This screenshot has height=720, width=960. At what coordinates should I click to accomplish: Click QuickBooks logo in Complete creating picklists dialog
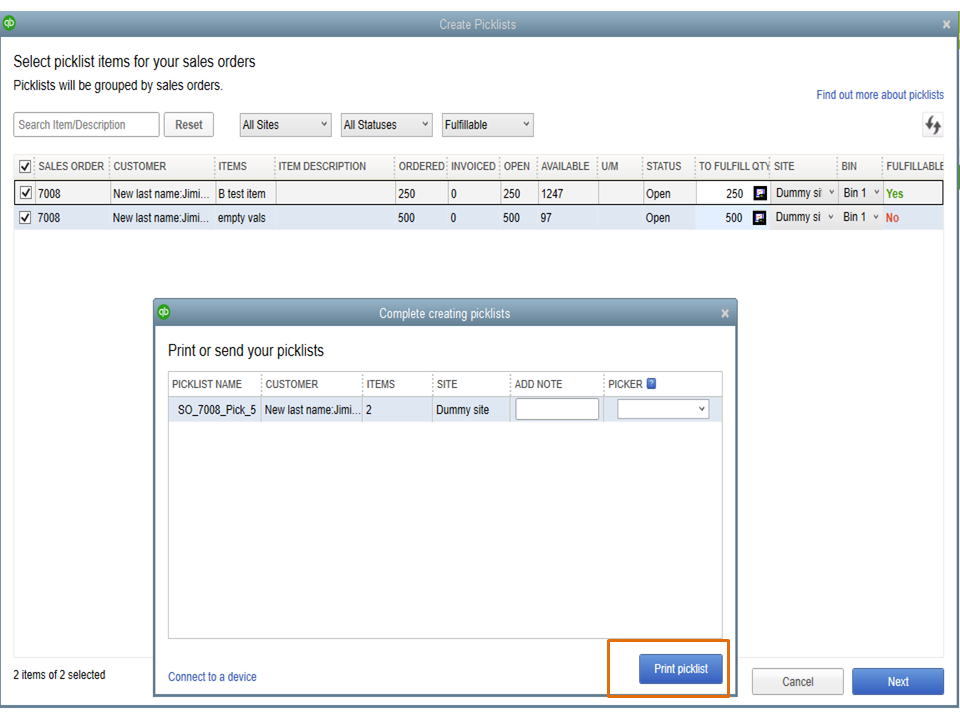click(163, 312)
